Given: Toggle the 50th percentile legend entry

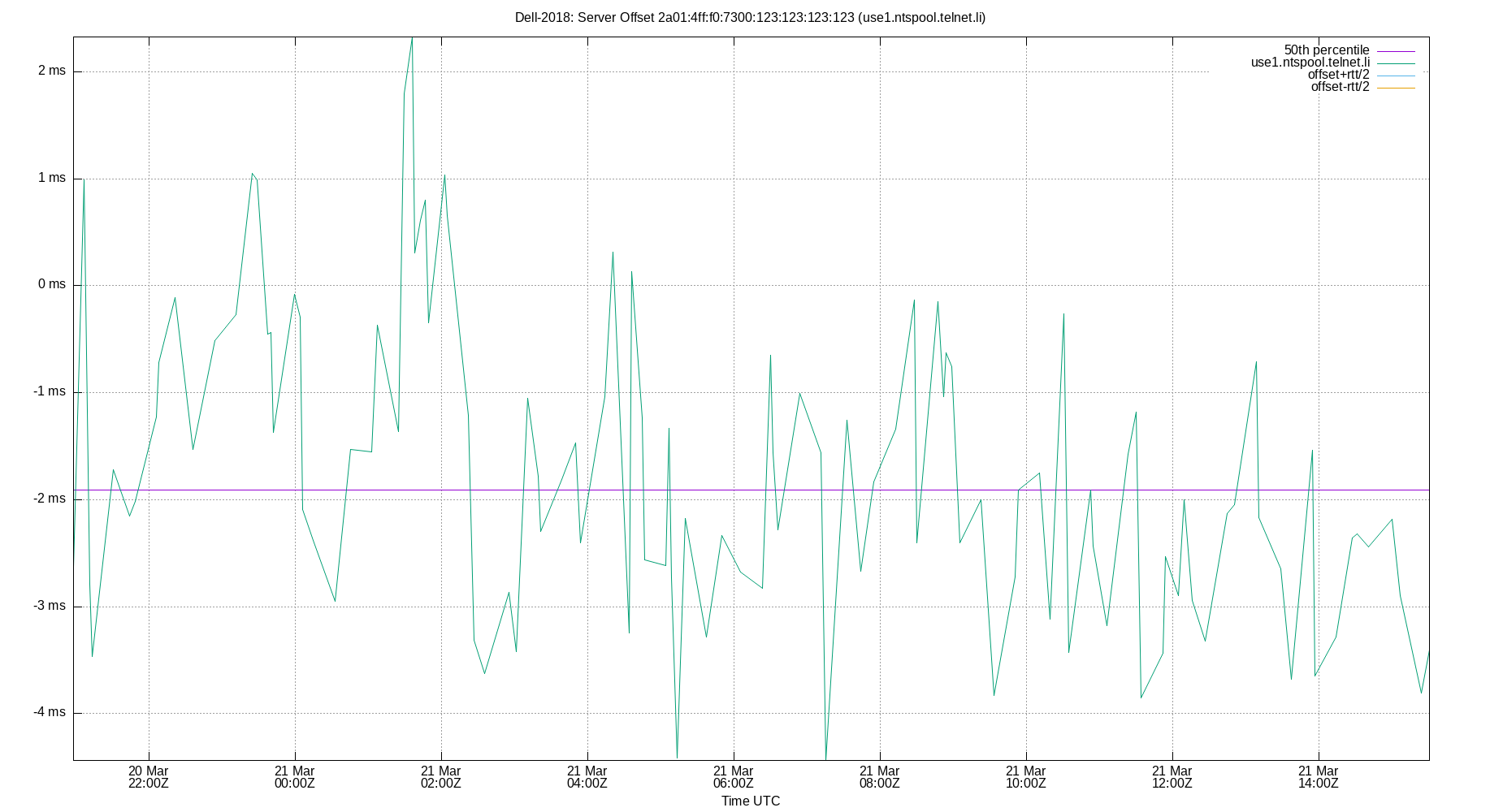Looking at the screenshot, I should [1328, 49].
